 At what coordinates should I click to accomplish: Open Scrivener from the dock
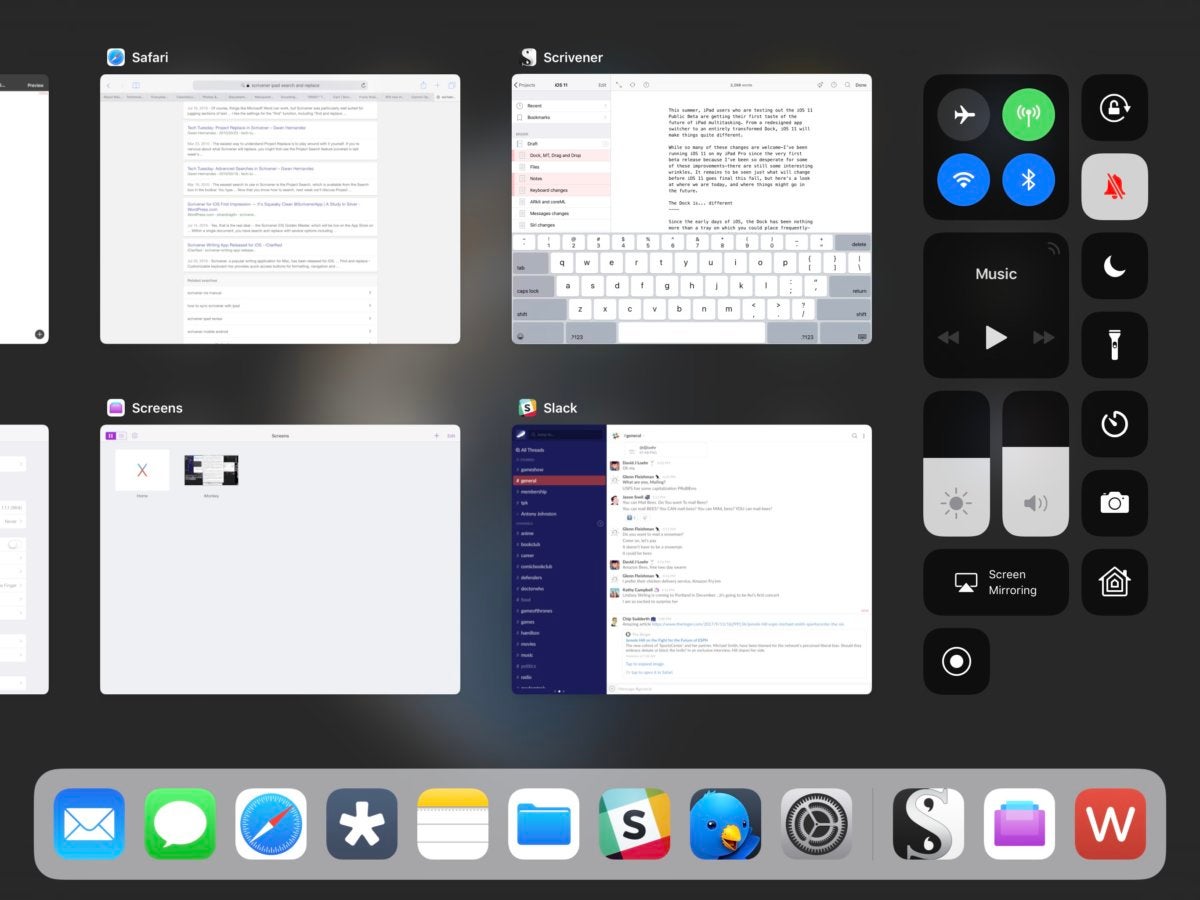(929, 824)
